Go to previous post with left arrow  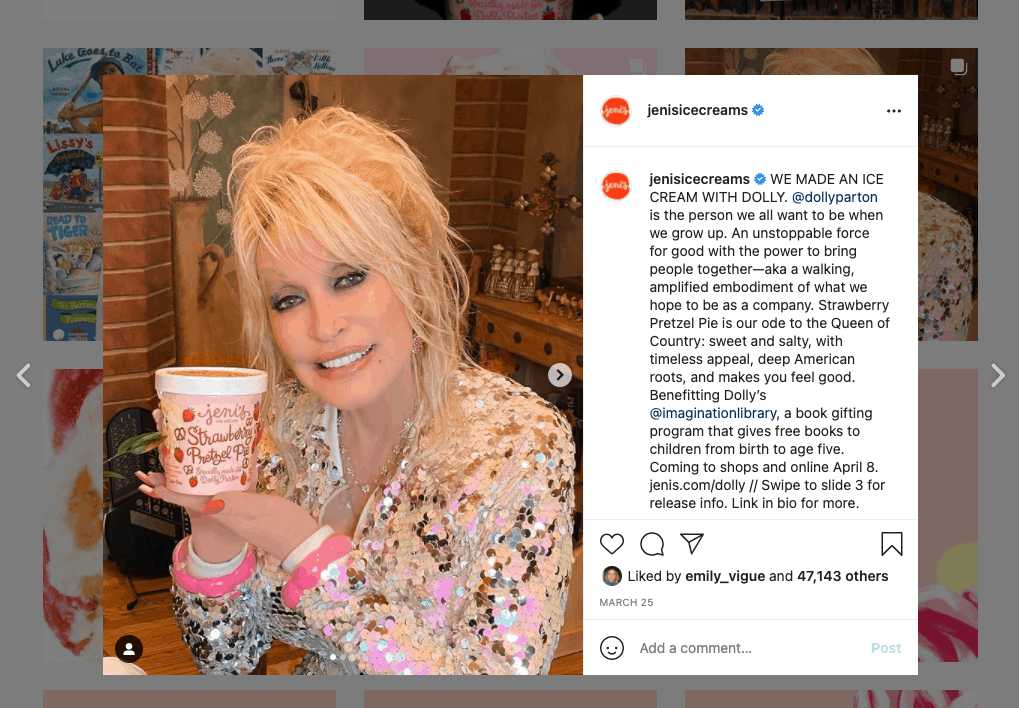click(x=24, y=375)
